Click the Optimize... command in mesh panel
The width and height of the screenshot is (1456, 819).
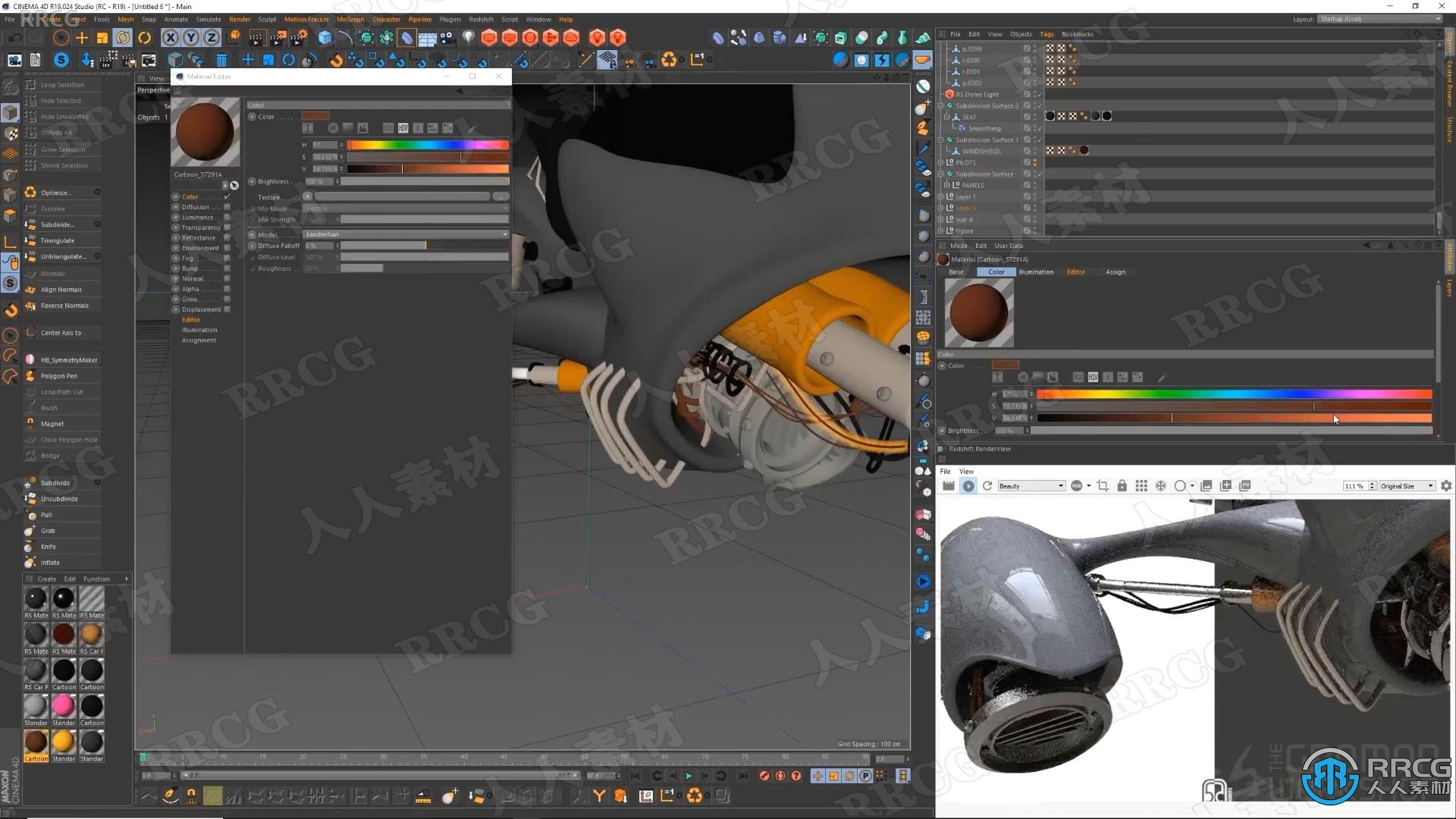[x=61, y=193]
